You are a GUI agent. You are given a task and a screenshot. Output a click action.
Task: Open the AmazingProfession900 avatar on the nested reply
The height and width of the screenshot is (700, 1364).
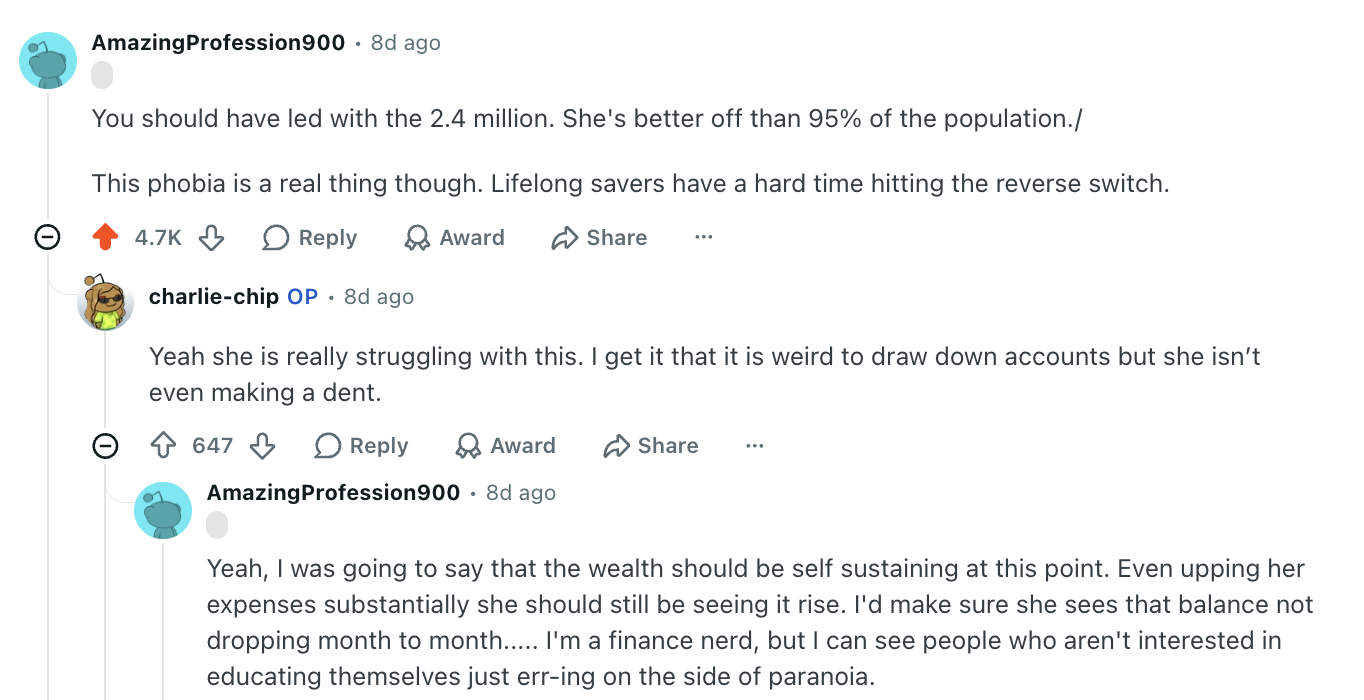163,510
